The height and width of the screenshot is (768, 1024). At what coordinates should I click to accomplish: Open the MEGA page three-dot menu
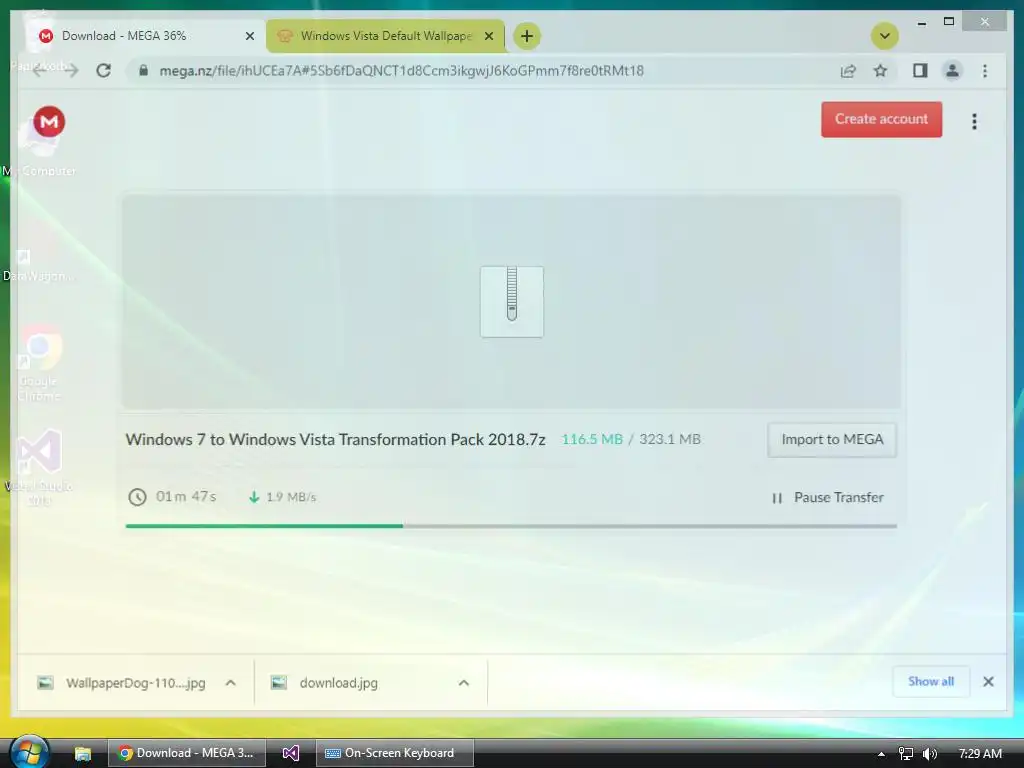tap(974, 121)
